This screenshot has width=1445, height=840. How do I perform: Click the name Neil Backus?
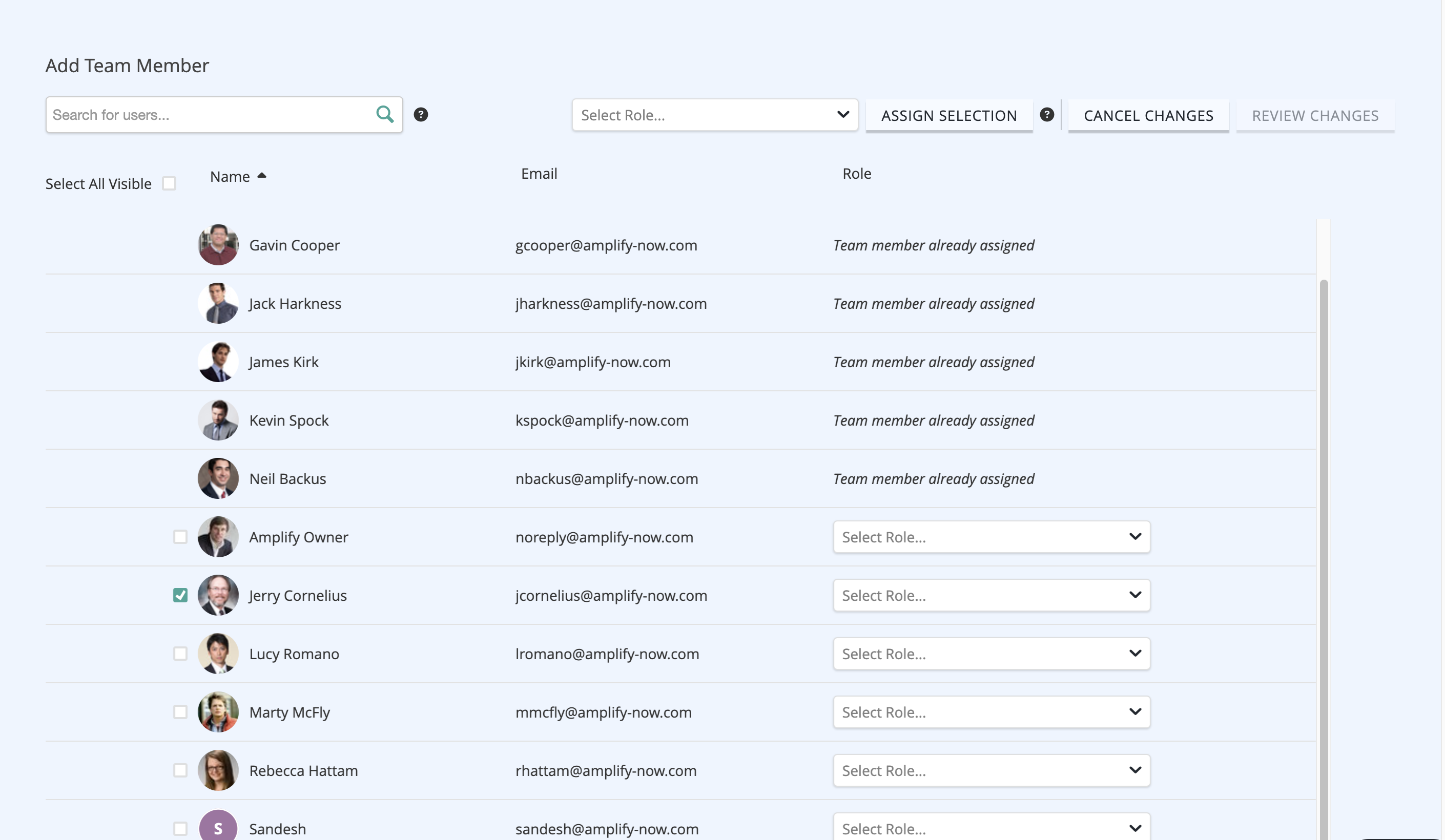coord(287,479)
